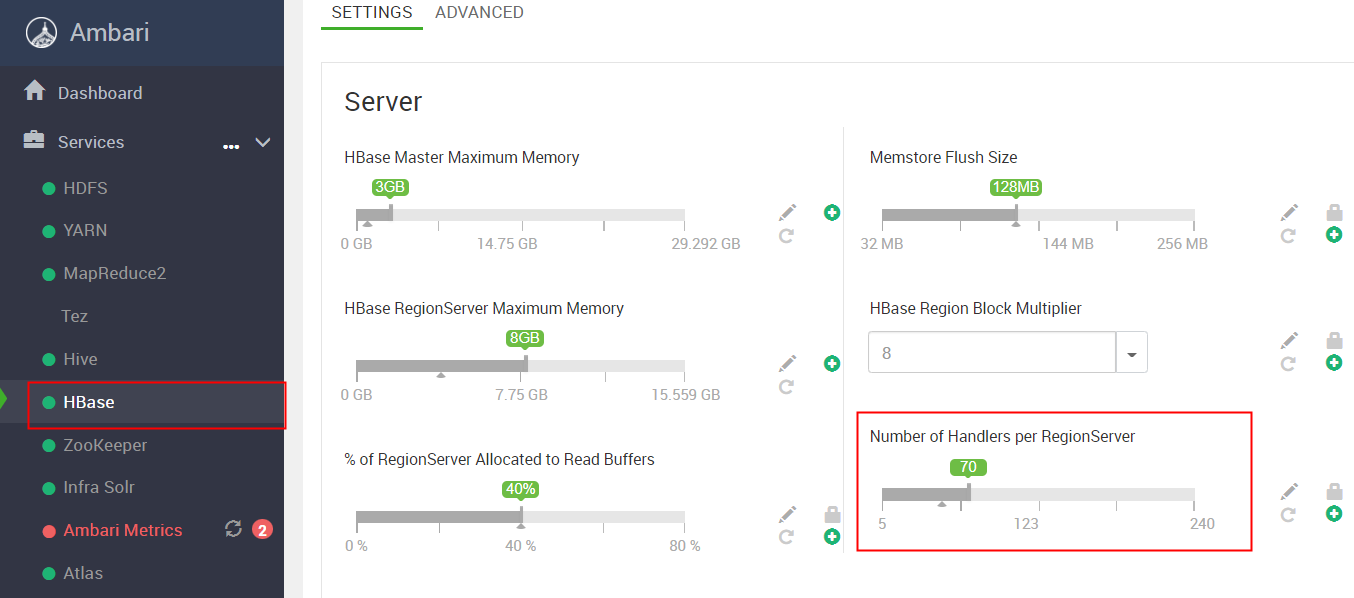Click the Number of Handlers per RegionServer slider
The width and height of the screenshot is (1354, 598).
[x=1038, y=494]
